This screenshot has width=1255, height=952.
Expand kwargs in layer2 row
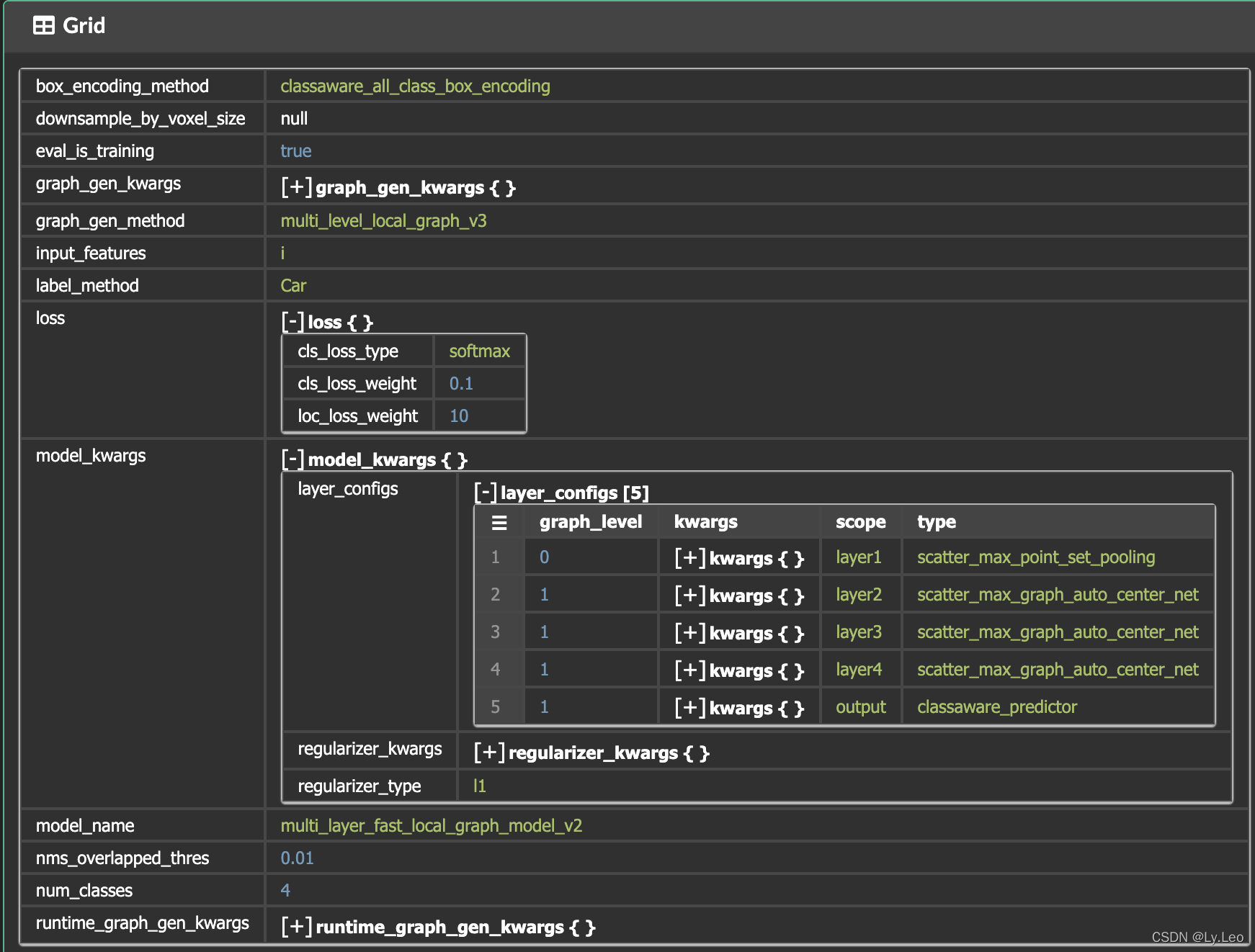click(x=690, y=596)
